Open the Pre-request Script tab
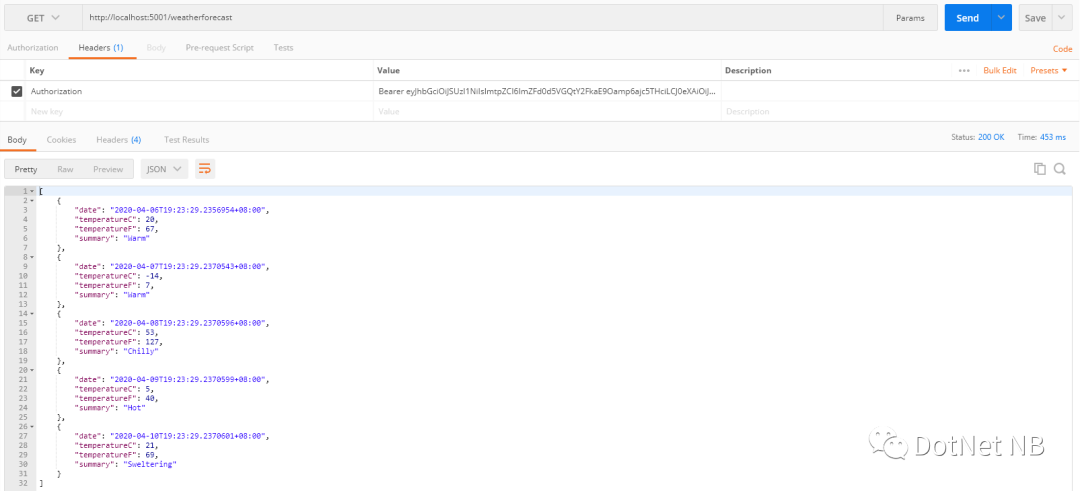This screenshot has width=1080, height=491. 220,48
